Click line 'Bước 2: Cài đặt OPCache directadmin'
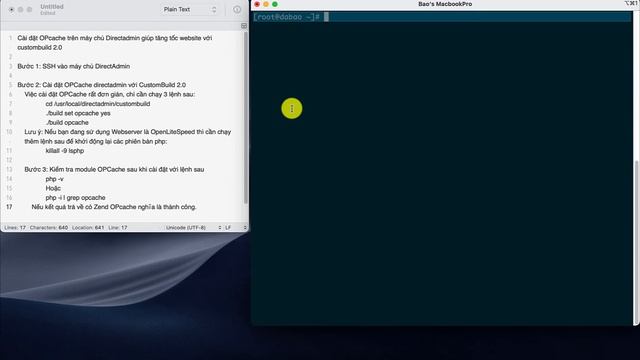This screenshot has width=640, height=360. (x=102, y=85)
